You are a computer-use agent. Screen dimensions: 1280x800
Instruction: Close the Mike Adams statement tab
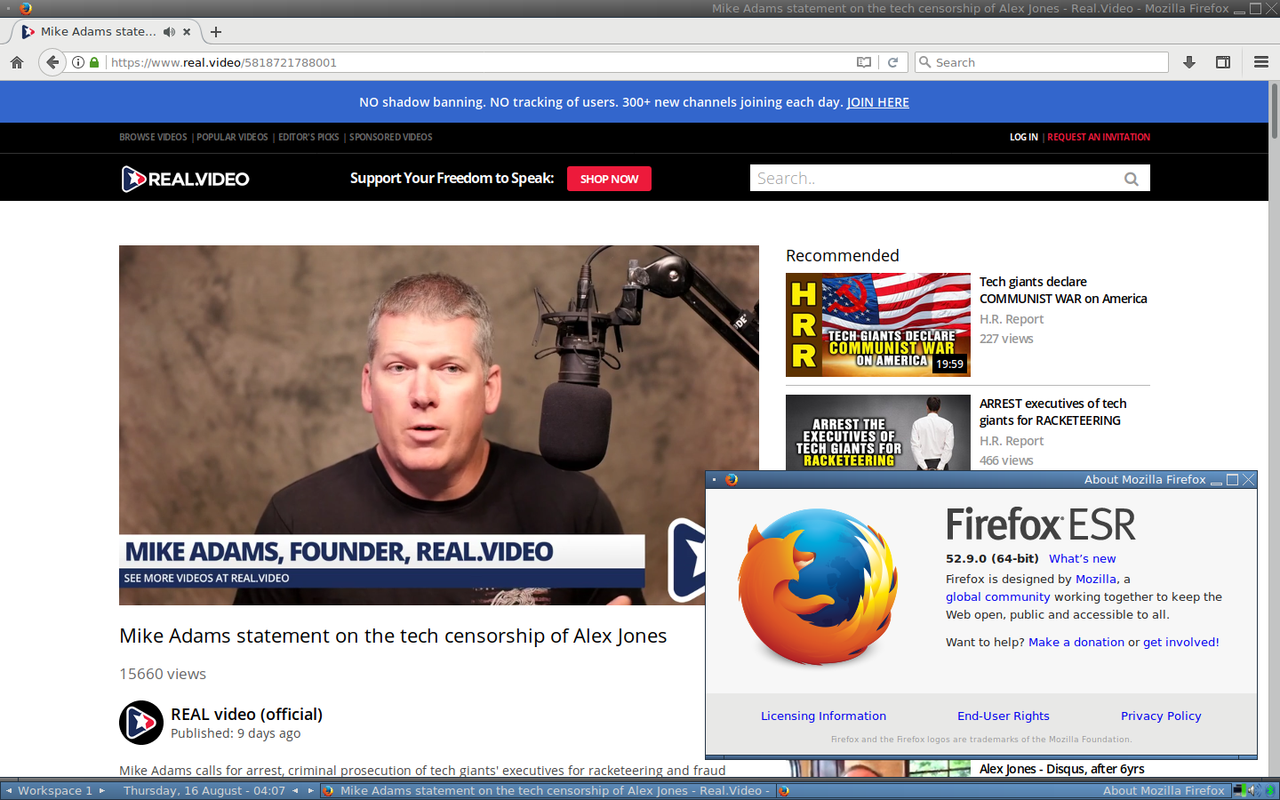point(187,32)
